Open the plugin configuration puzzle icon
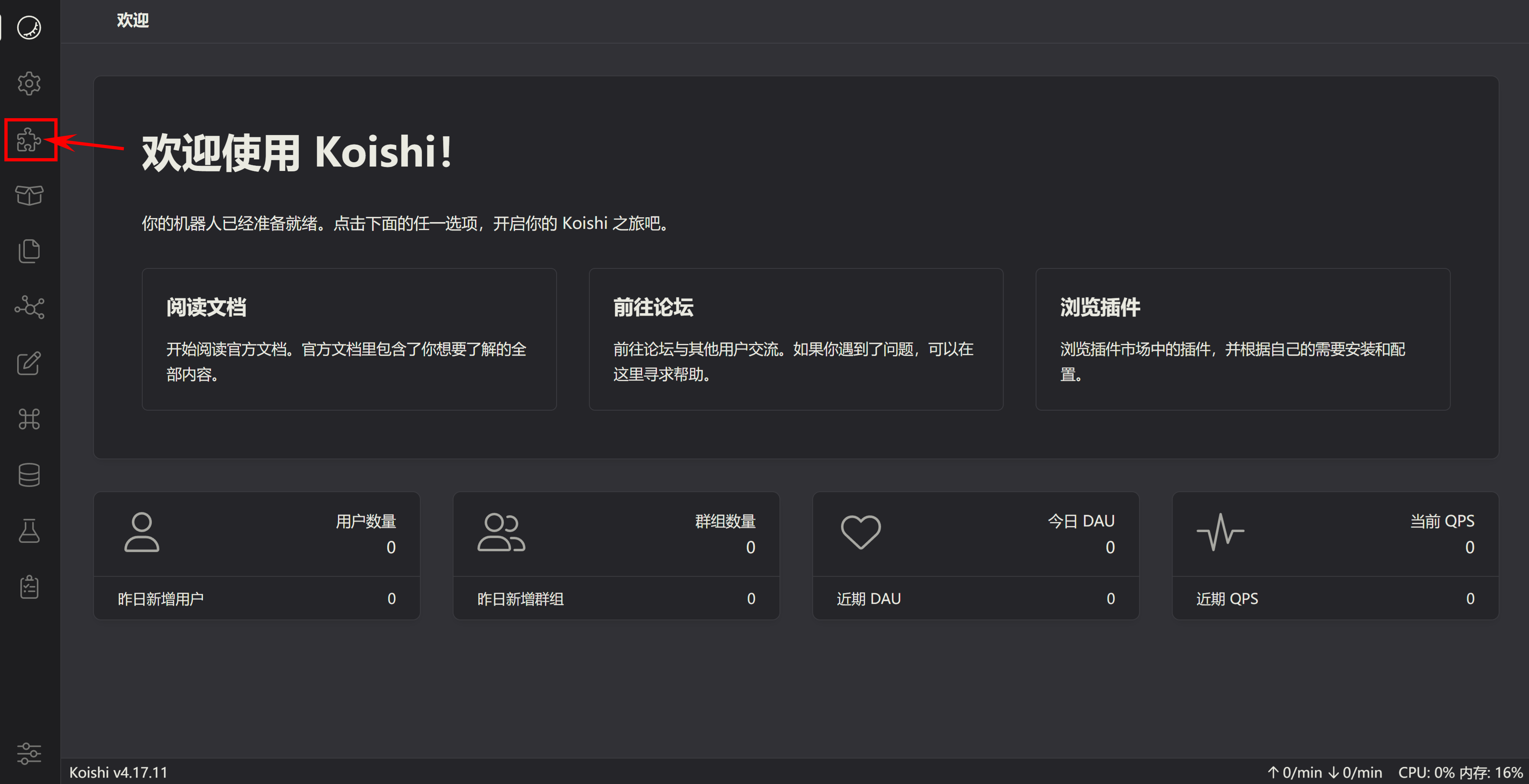The width and height of the screenshot is (1529, 784). (30, 141)
